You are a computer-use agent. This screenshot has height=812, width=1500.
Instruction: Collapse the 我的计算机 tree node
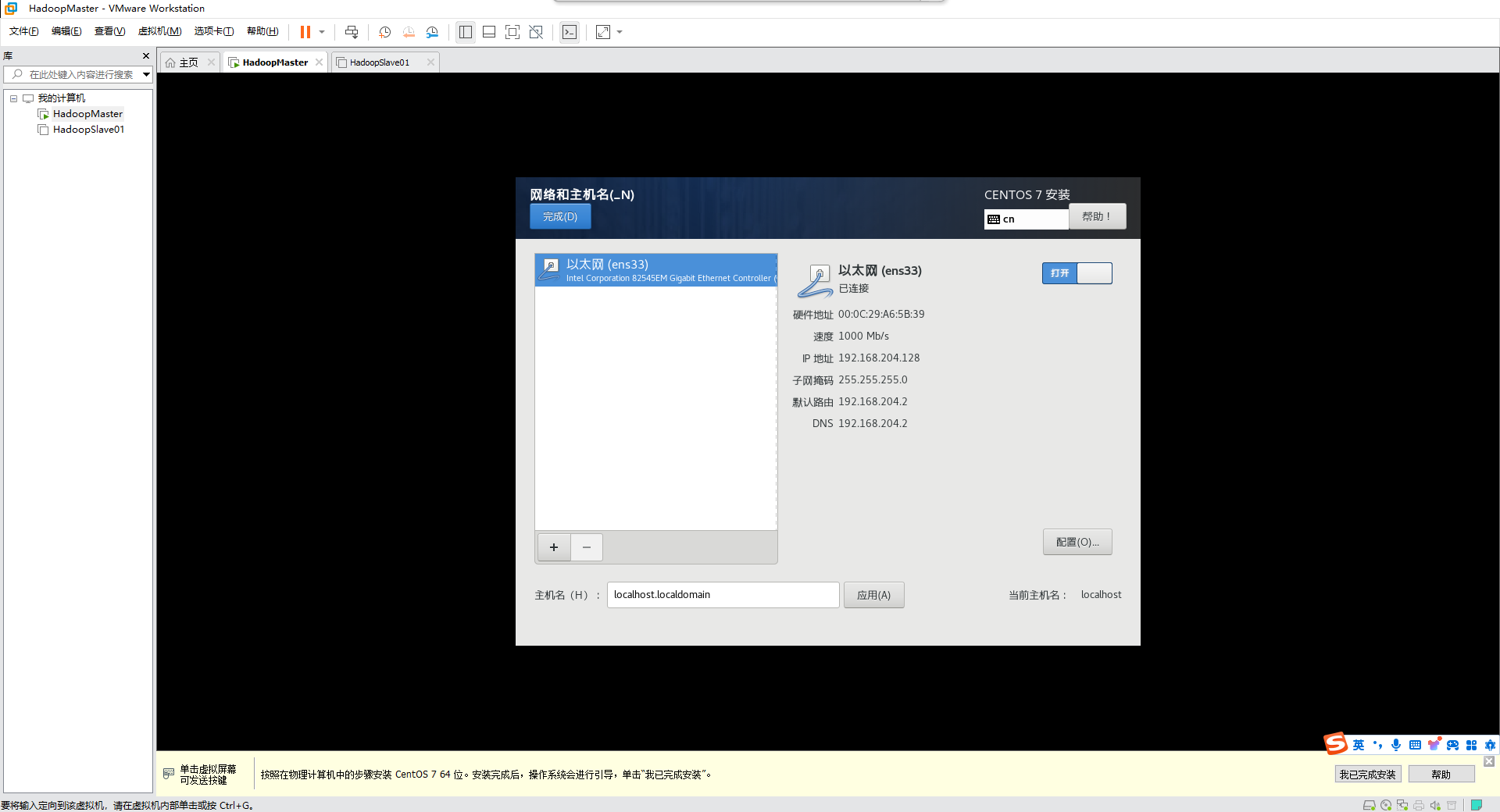tap(13, 98)
